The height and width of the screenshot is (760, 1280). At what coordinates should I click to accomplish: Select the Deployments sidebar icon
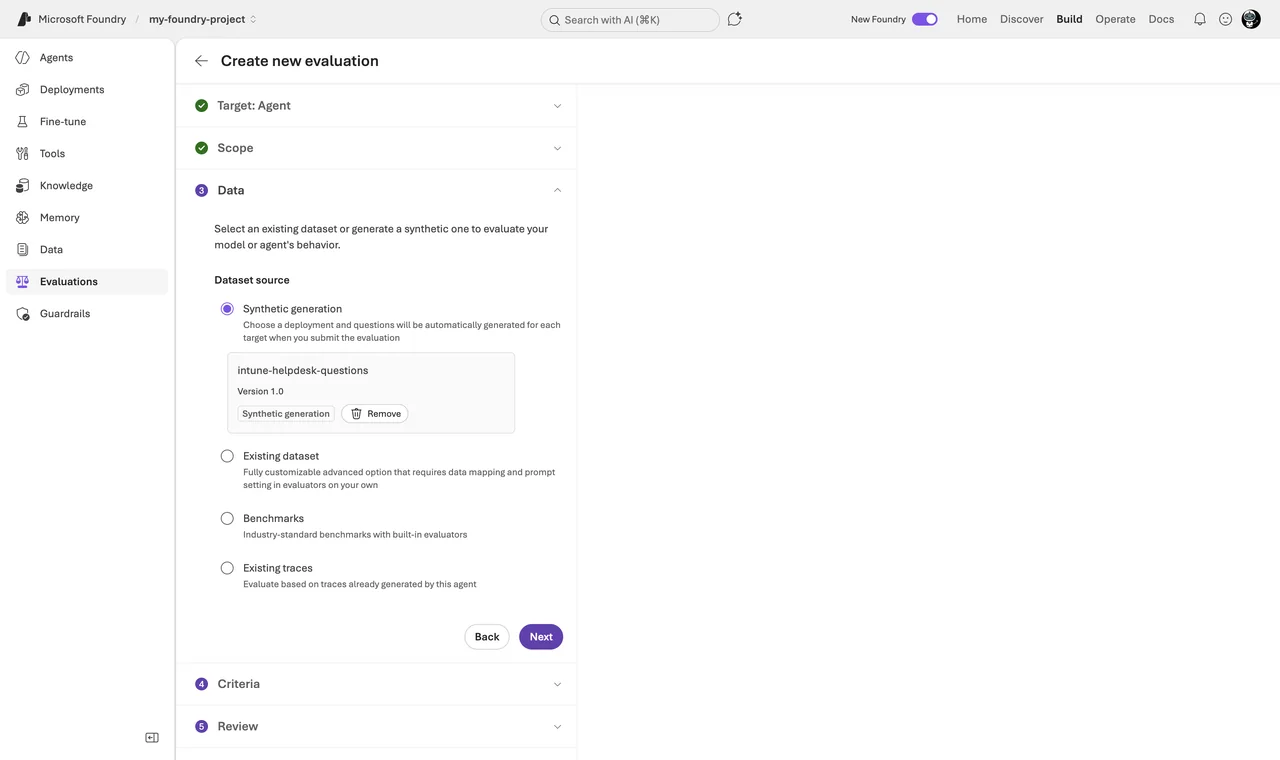tap(22, 90)
